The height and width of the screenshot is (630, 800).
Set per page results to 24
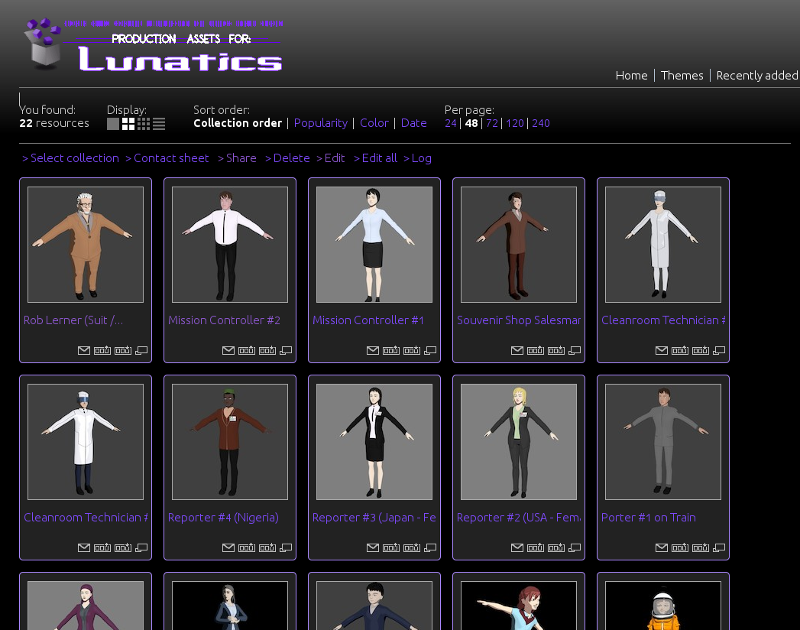[450, 124]
